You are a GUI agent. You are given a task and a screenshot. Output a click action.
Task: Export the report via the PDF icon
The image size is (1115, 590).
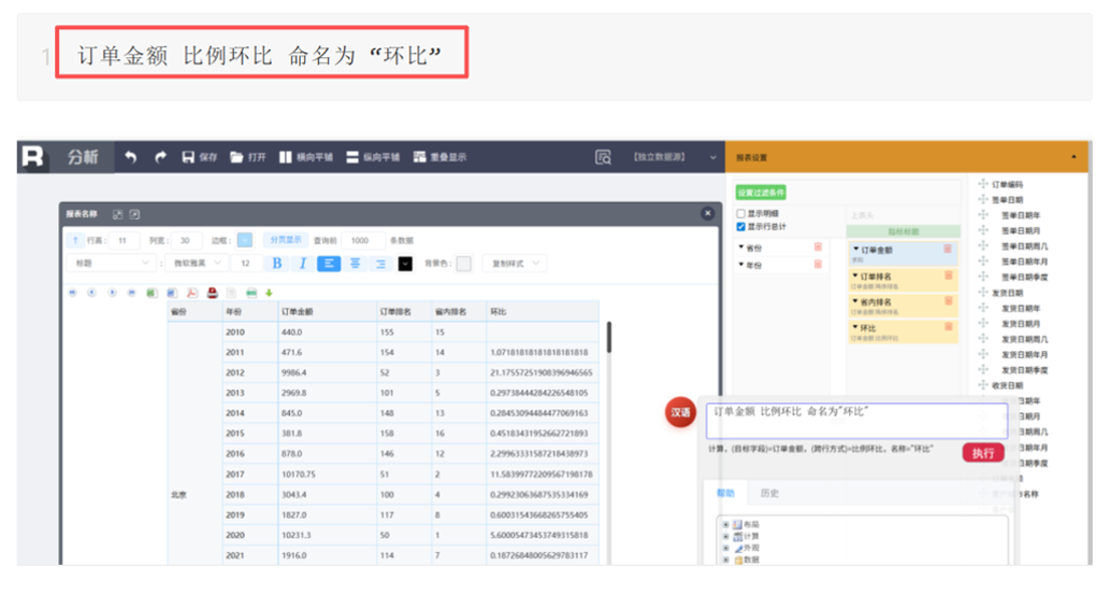point(192,293)
